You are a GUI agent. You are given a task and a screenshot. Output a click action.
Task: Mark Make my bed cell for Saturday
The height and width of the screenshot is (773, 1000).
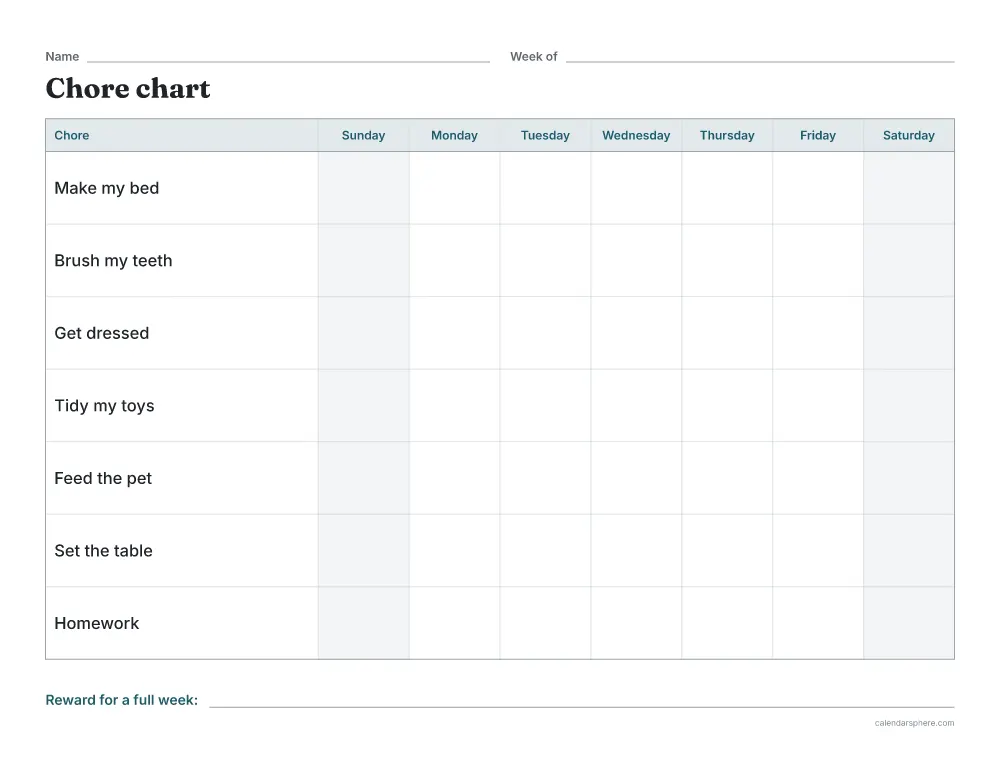click(909, 188)
